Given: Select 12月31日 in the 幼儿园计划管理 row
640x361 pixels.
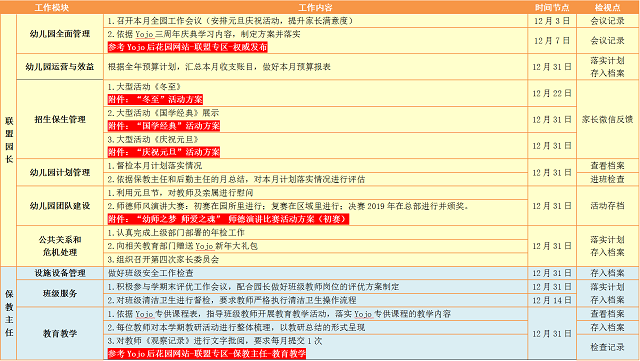Looking at the screenshot, I should pos(552,172).
